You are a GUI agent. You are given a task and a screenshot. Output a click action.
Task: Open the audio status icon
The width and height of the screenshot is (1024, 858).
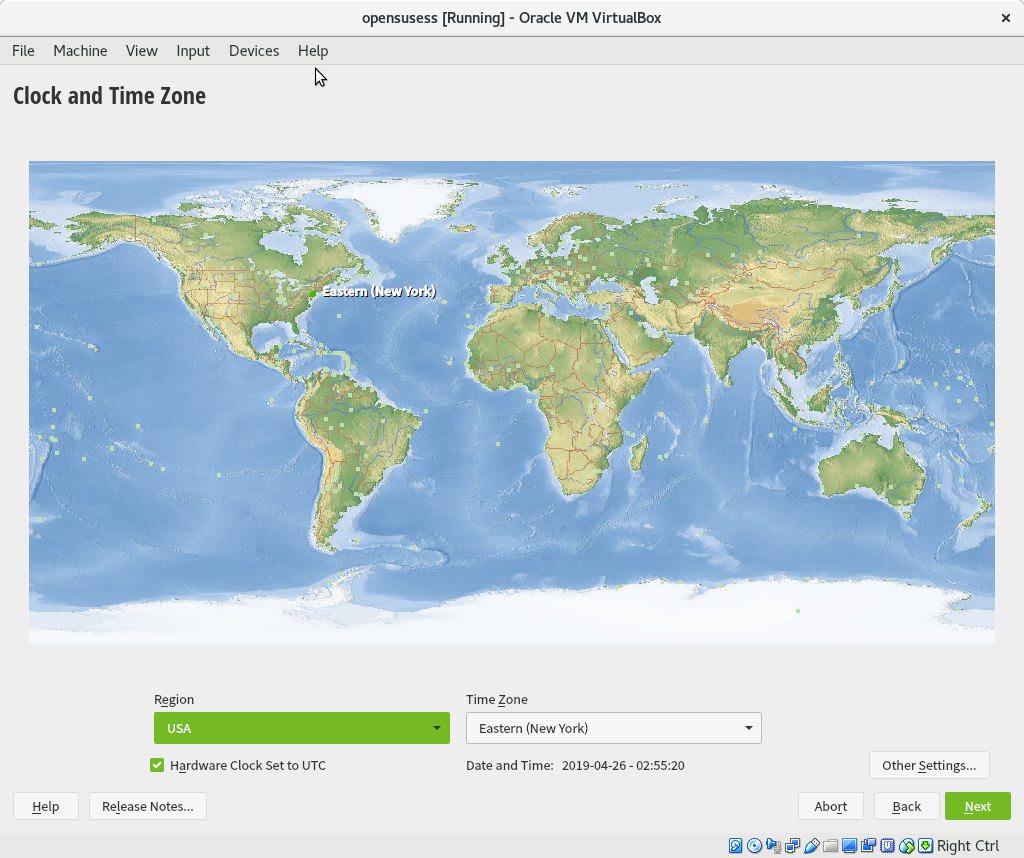tap(774, 846)
